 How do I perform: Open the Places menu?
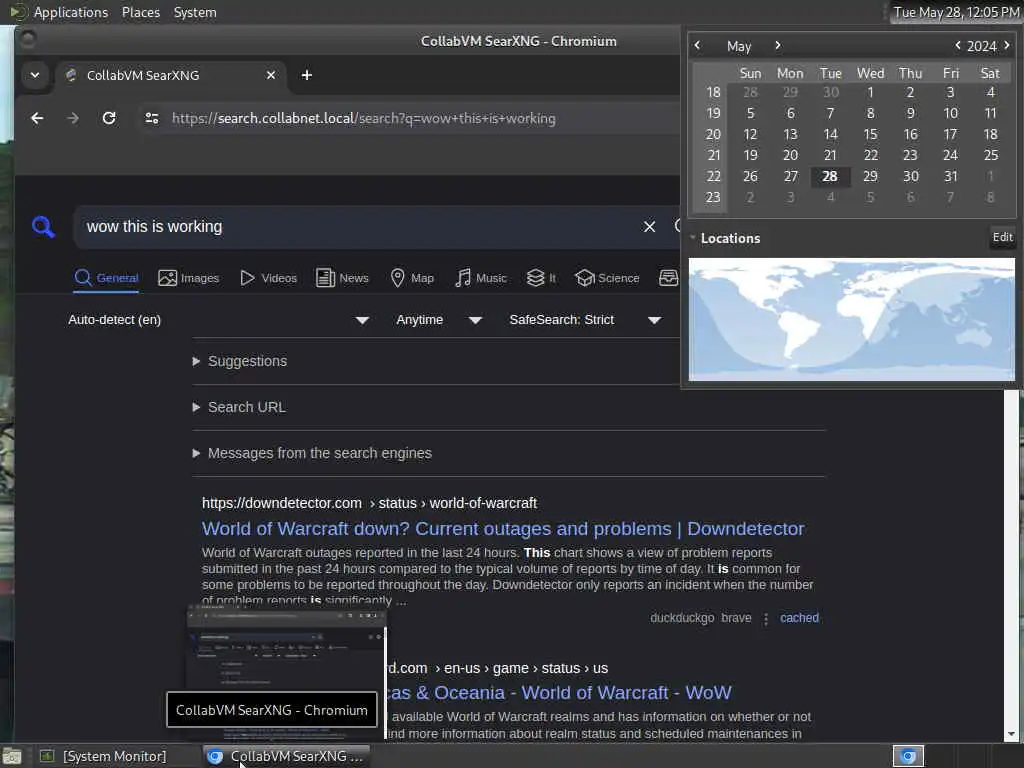point(140,12)
